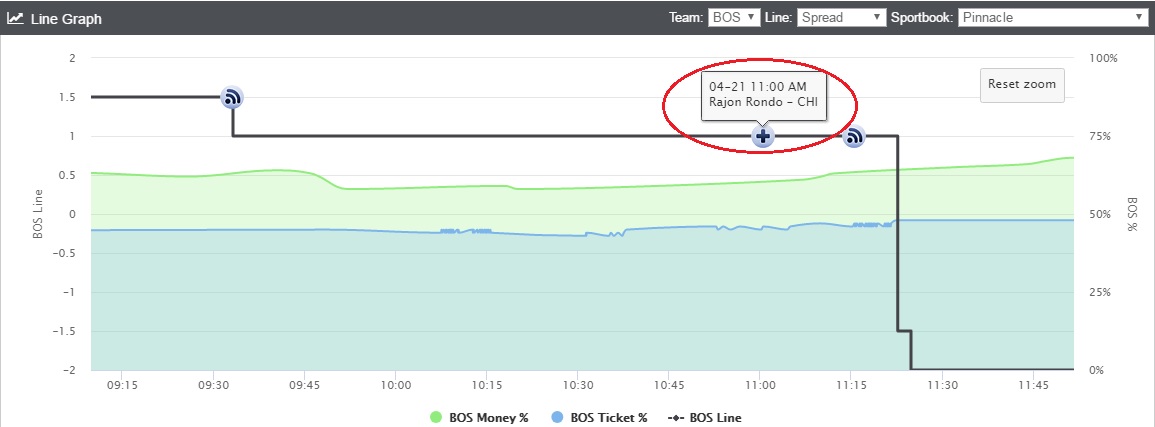Click the 04-21 11:00 AM tooltip timestamp
This screenshot has width=1155, height=427.
[x=759, y=86]
